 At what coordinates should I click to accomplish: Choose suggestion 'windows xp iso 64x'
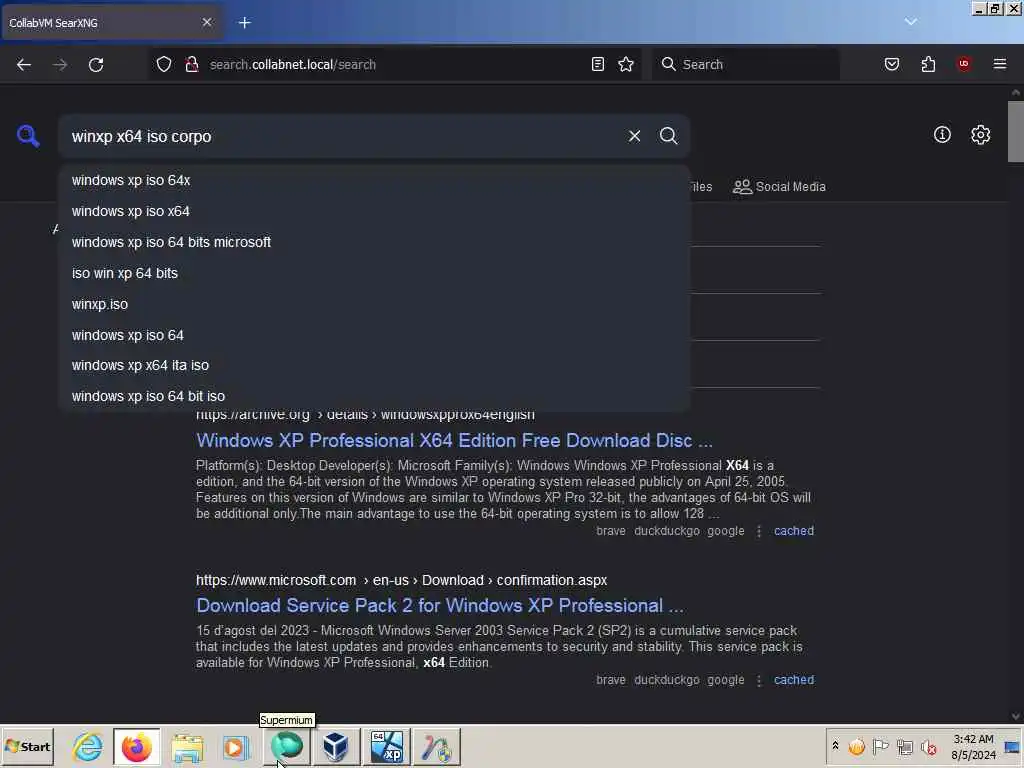(374, 180)
